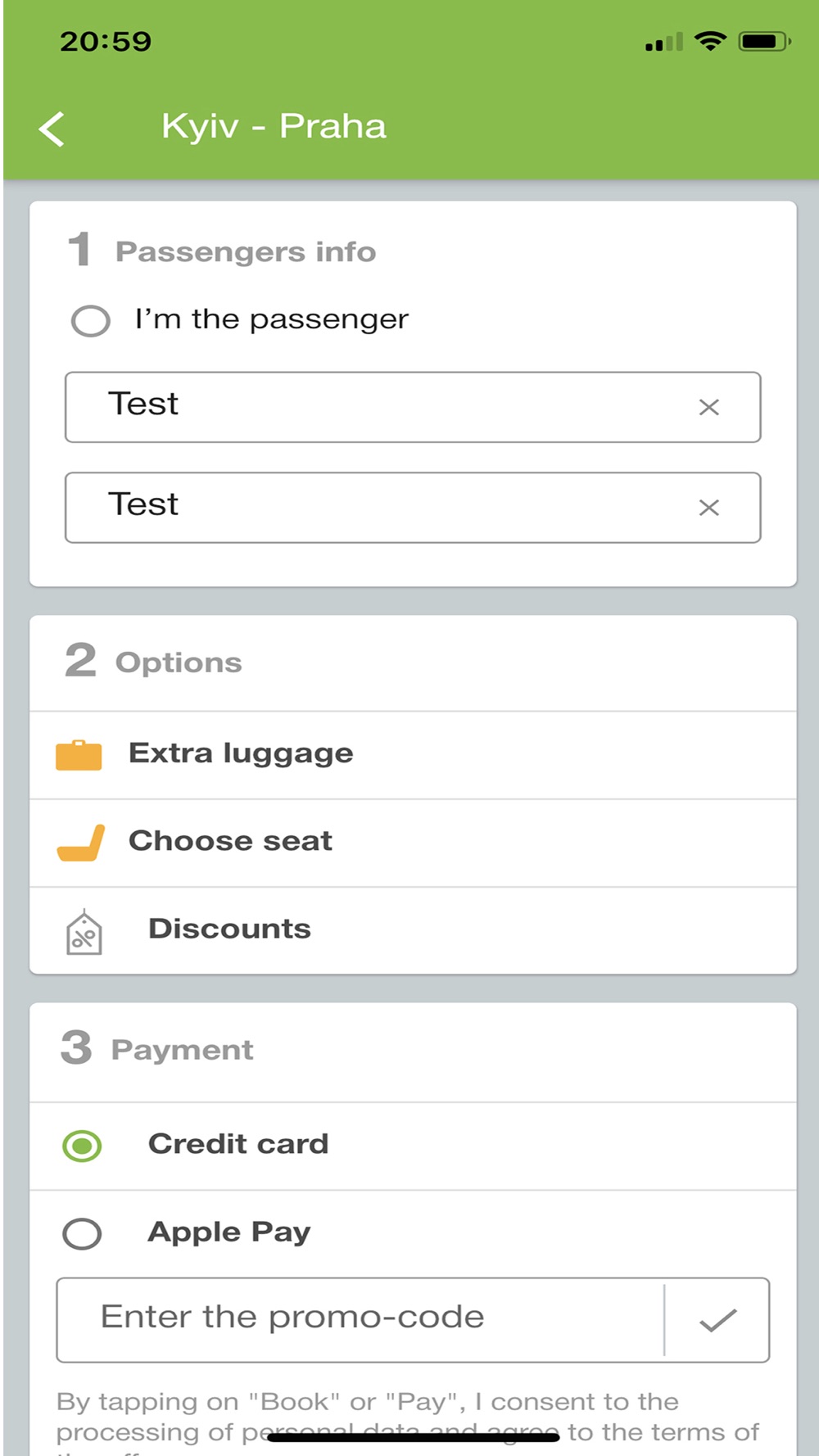Tap the Kyiv - Praha route title
Screen dimensions: 819x1456
pyautogui.click(x=274, y=126)
